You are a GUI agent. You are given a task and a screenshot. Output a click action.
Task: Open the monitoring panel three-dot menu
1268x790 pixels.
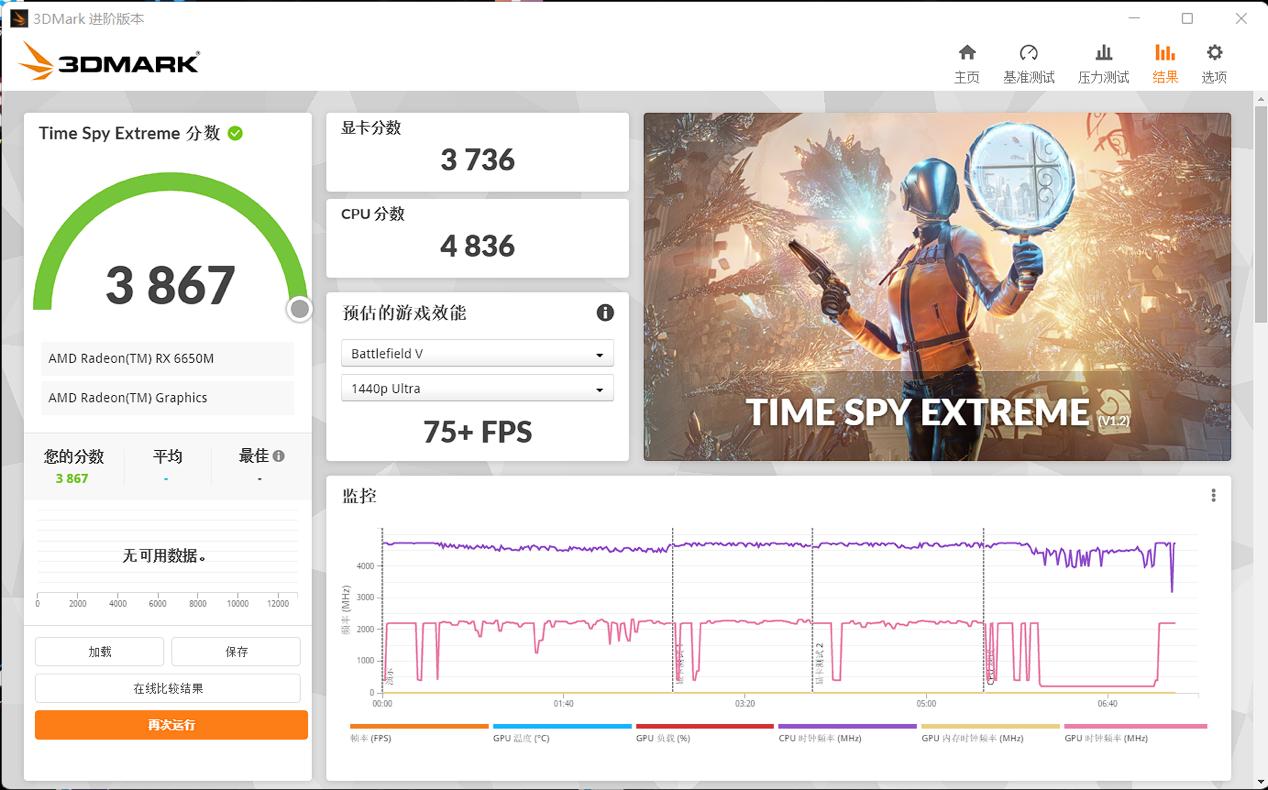[1213, 496]
